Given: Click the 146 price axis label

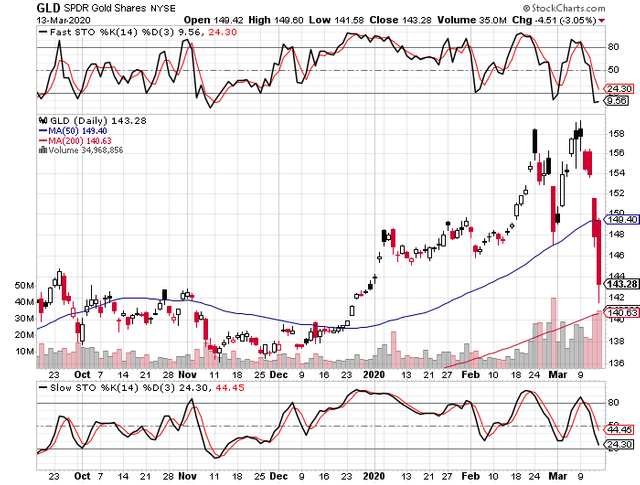Looking at the screenshot, I should click(616, 256).
